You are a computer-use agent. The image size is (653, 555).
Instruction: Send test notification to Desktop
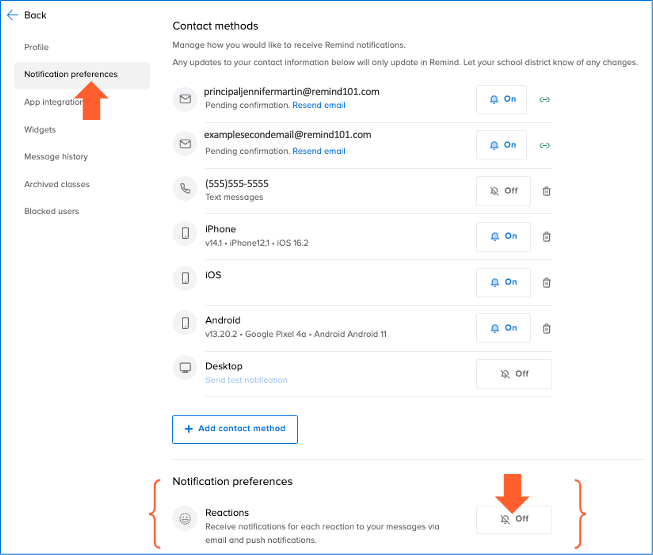pyautogui.click(x=246, y=380)
